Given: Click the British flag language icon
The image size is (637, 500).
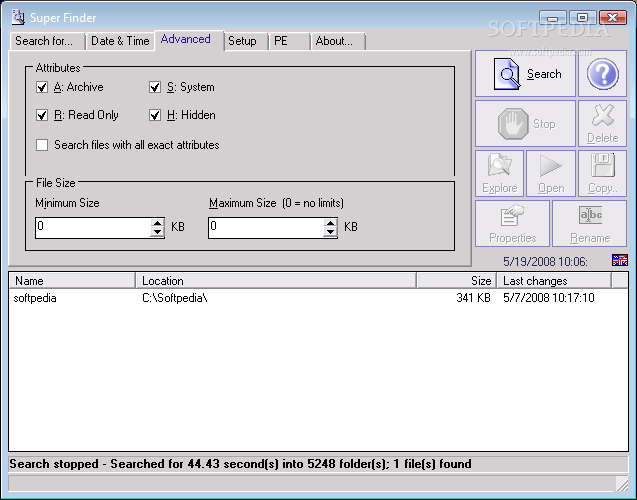Looking at the screenshot, I should tap(620, 260).
